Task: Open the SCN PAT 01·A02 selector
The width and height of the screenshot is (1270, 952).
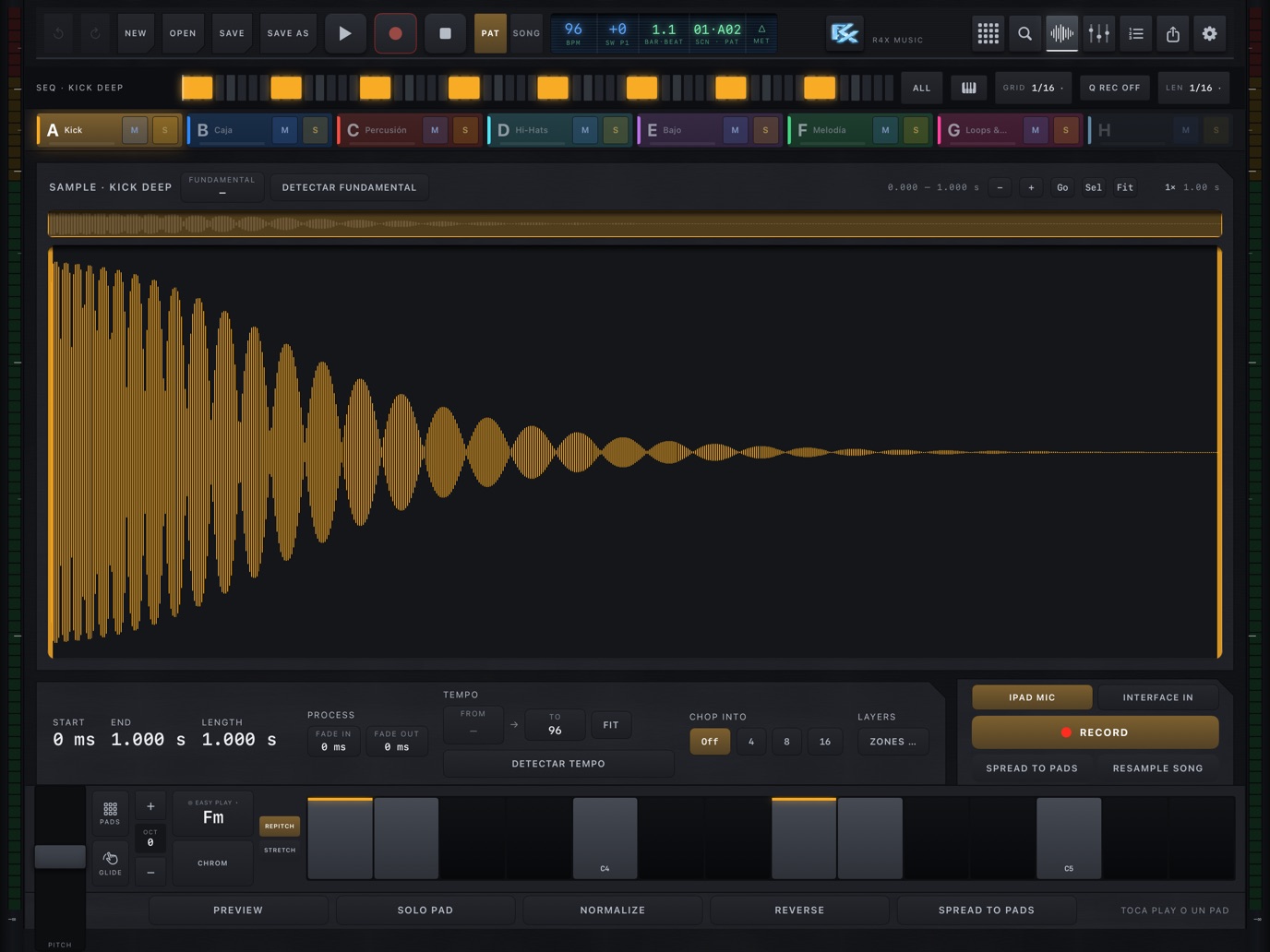Action: click(717, 33)
